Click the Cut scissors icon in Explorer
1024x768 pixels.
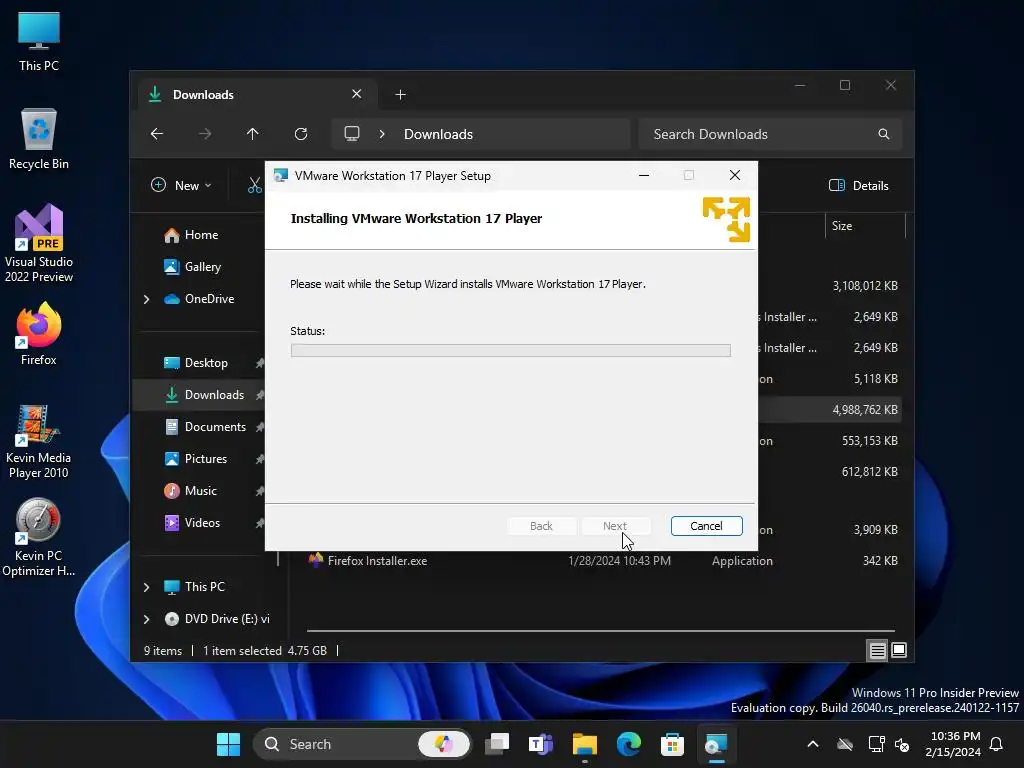(254, 185)
